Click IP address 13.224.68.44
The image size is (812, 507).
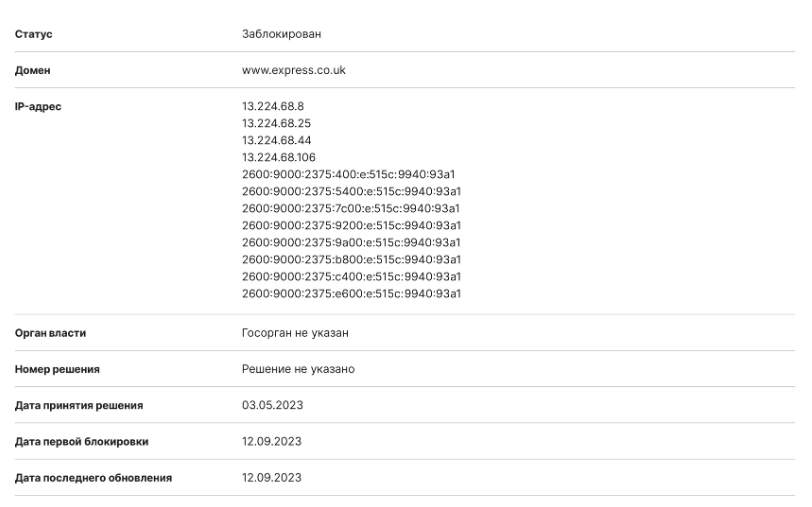point(277,140)
